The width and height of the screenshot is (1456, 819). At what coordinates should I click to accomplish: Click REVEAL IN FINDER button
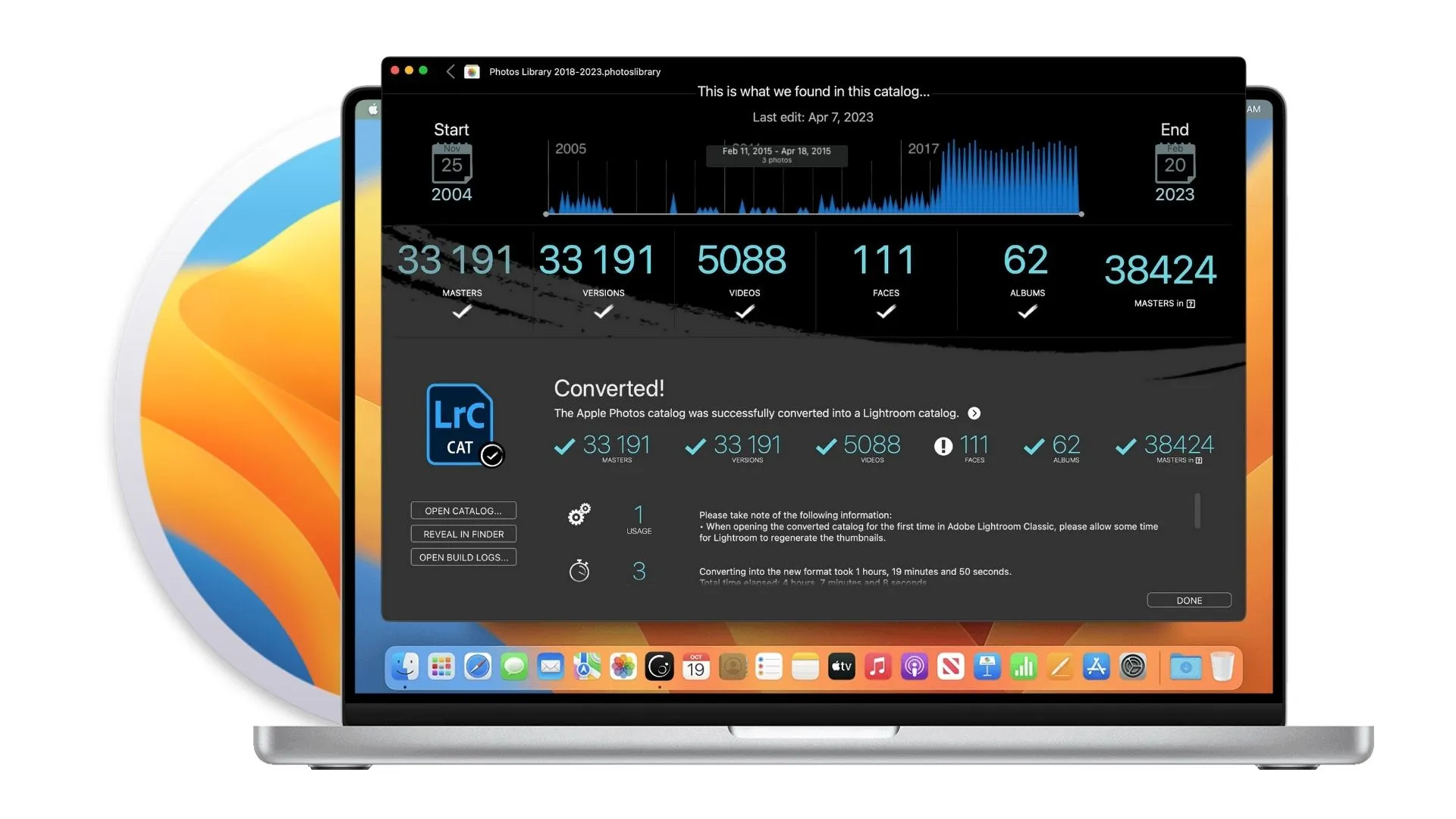click(x=464, y=533)
